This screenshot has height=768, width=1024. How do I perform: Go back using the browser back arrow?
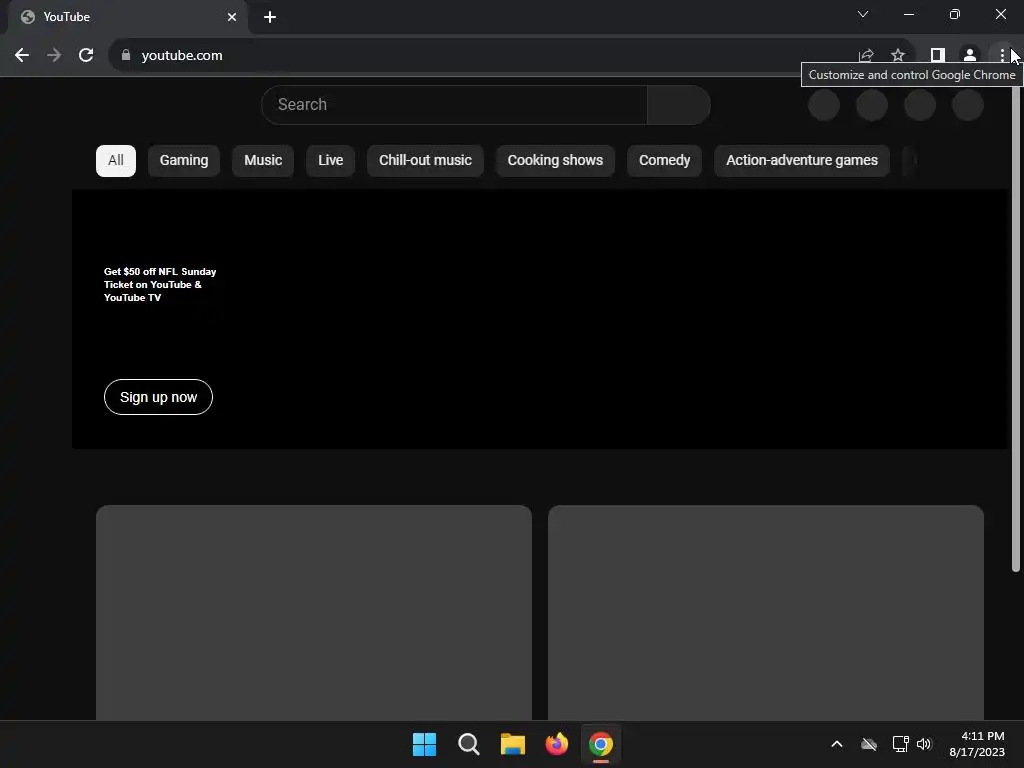tap(22, 56)
